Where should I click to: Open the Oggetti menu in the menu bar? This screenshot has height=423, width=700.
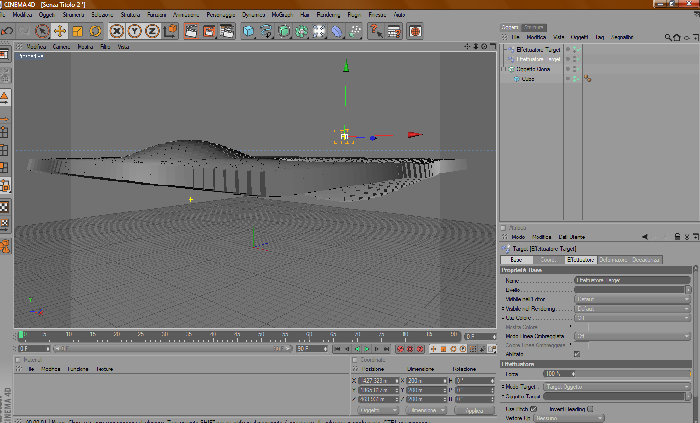46,15
